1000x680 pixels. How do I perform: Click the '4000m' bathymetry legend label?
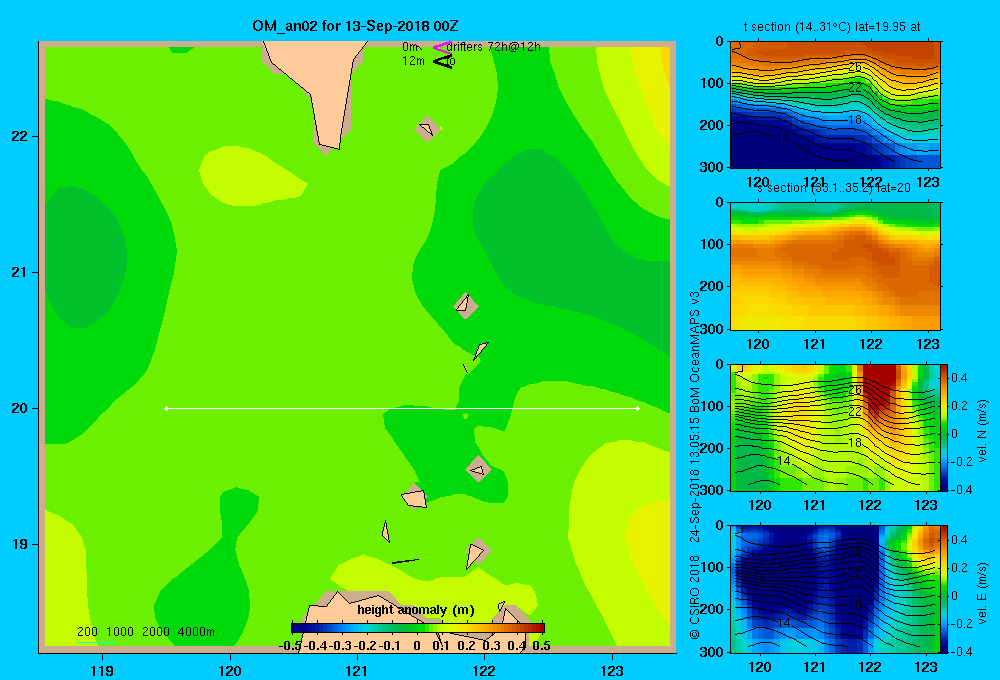point(196,632)
